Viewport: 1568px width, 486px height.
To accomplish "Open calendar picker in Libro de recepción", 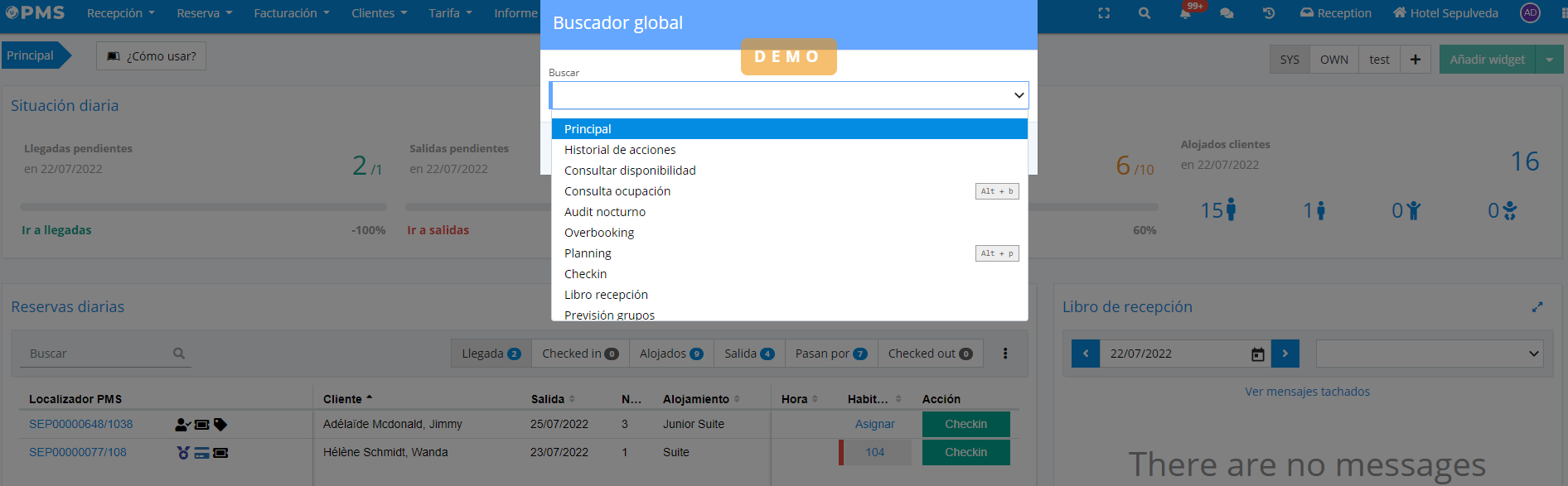I will (1257, 354).
